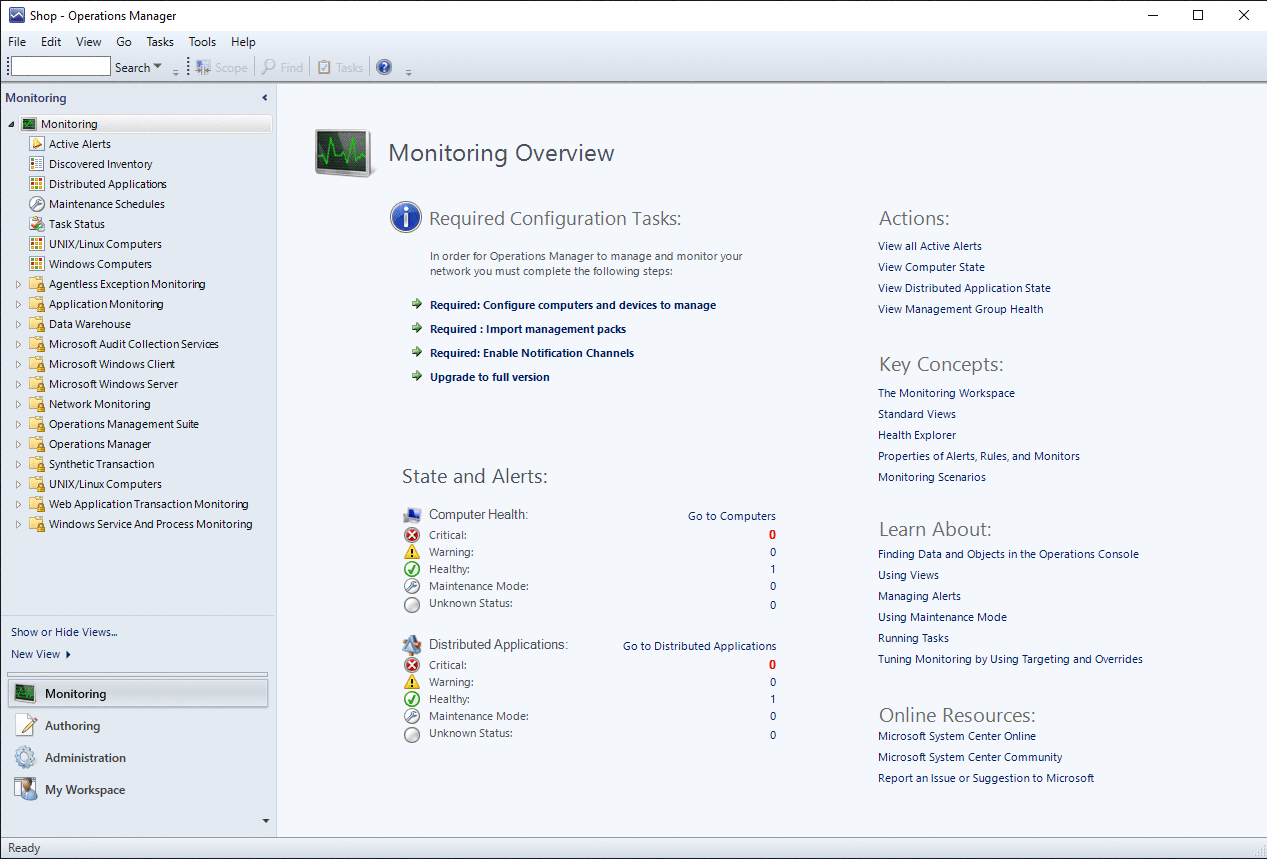The width and height of the screenshot is (1267, 859).
Task: Open View all Active Alerts link
Action: 930,246
